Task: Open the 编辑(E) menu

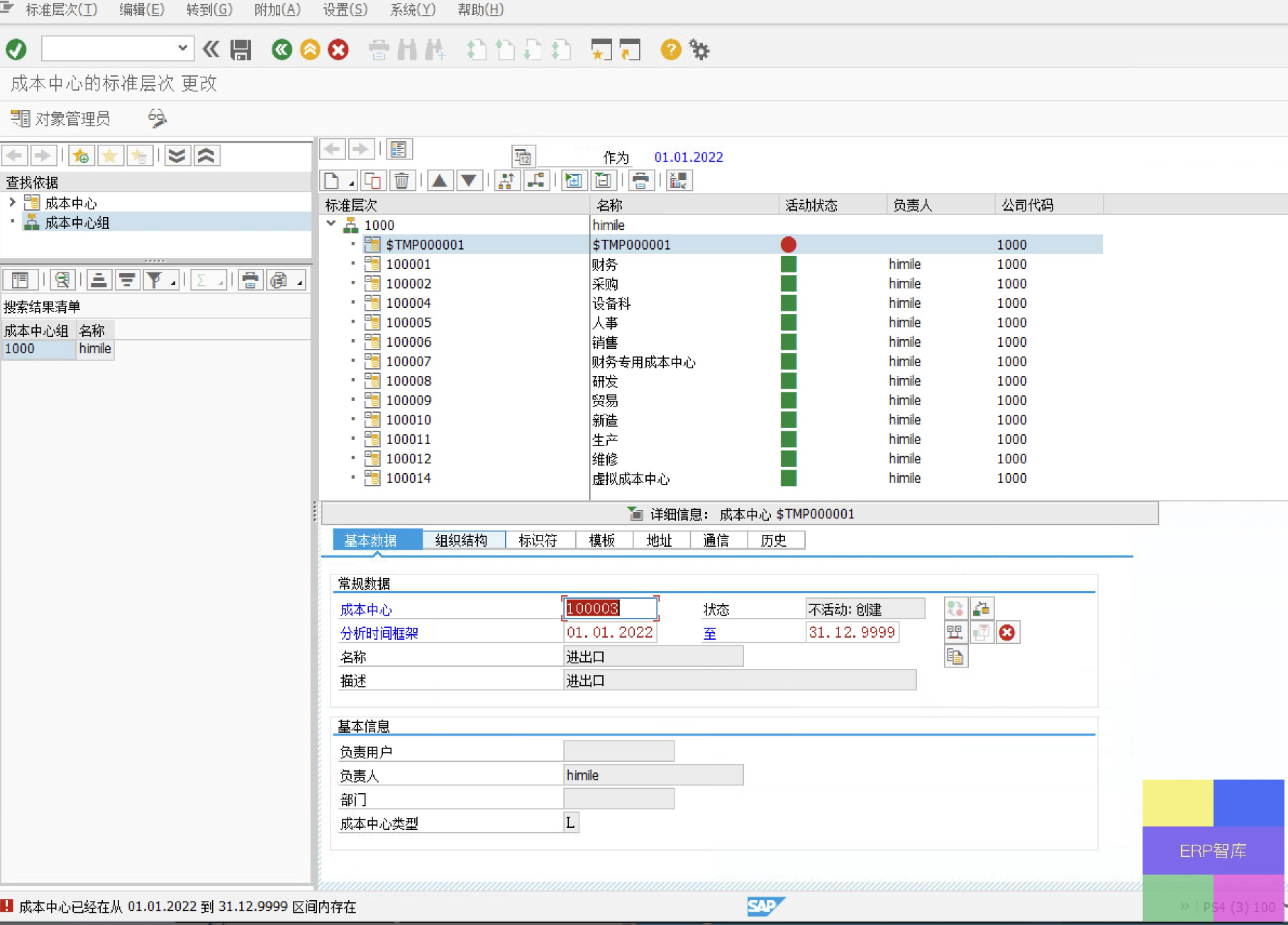Action: click(142, 10)
